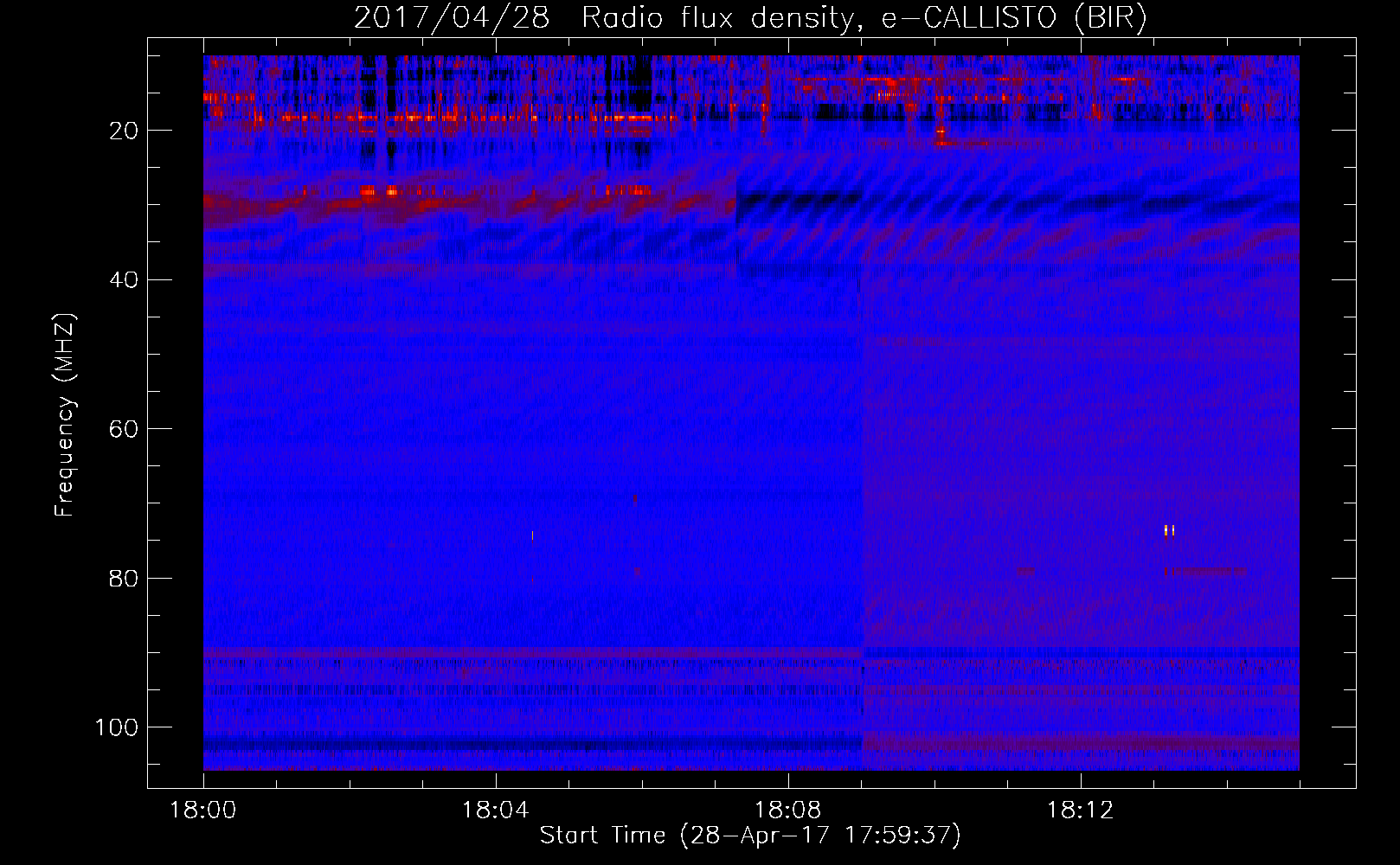Click the '20' frequency tick label
The height and width of the screenshot is (865, 1400).
124,131
